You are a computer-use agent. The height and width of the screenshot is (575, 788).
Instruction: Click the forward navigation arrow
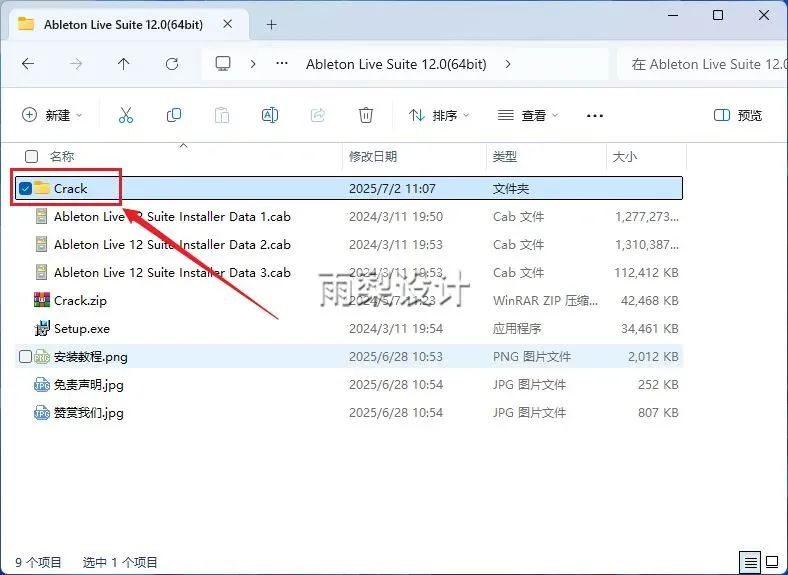76,64
